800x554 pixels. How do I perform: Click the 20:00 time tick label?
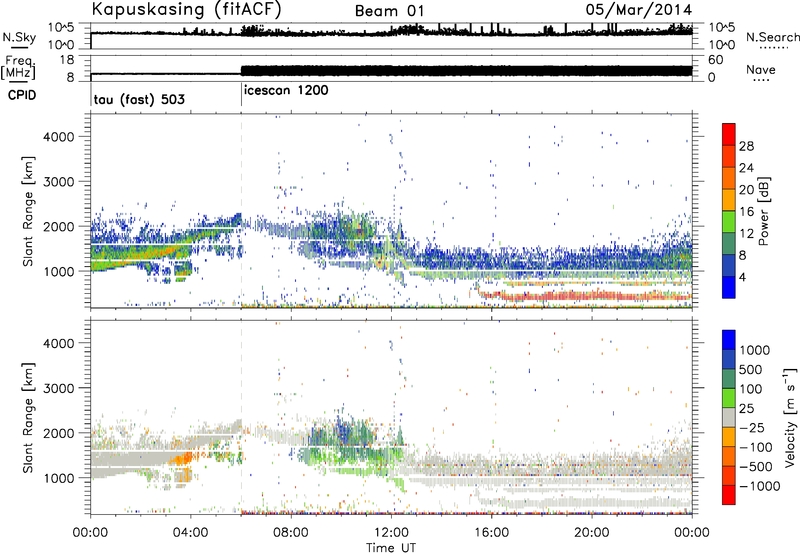(591, 533)
